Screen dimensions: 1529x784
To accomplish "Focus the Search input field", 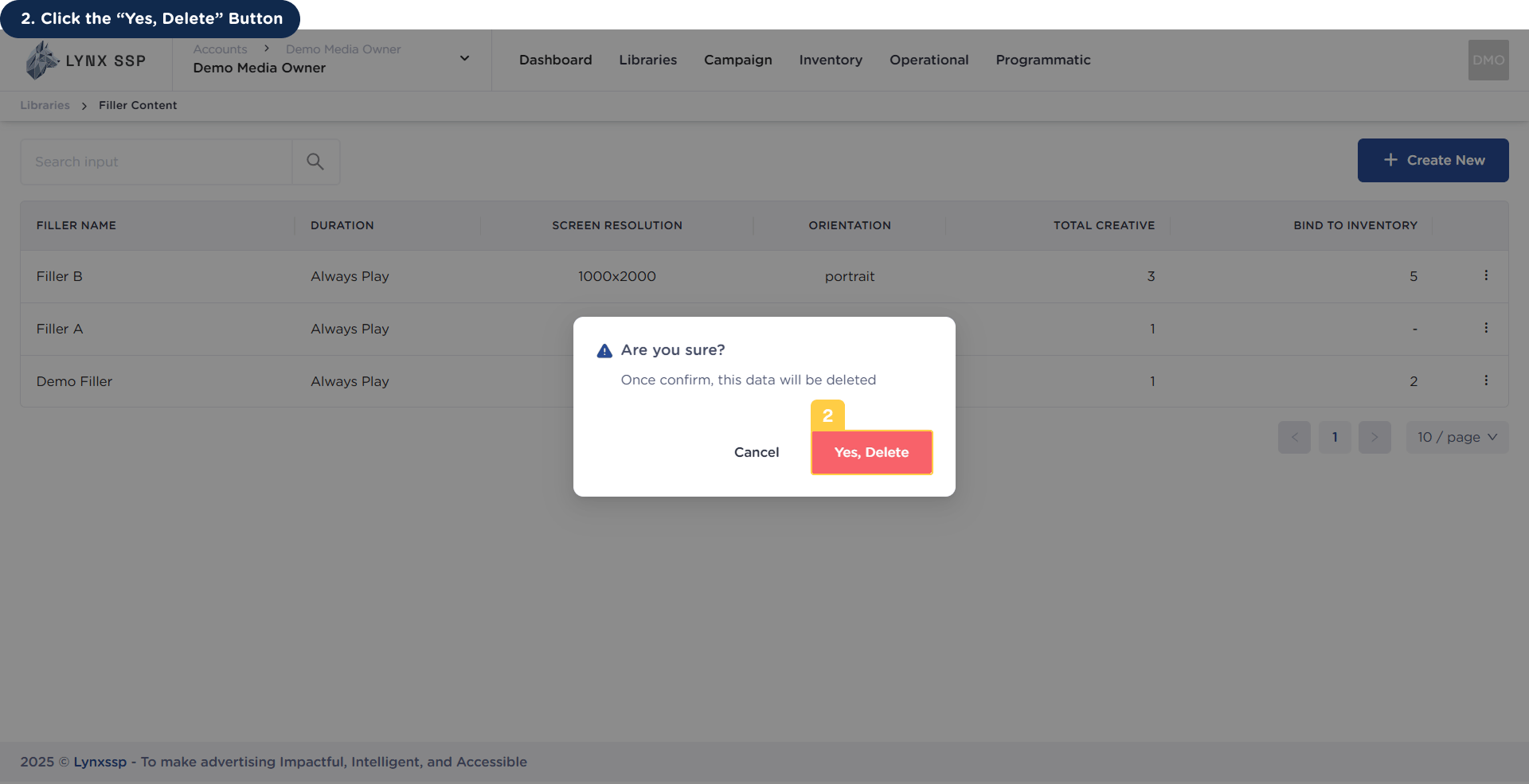I will click(x=156, y=162).
